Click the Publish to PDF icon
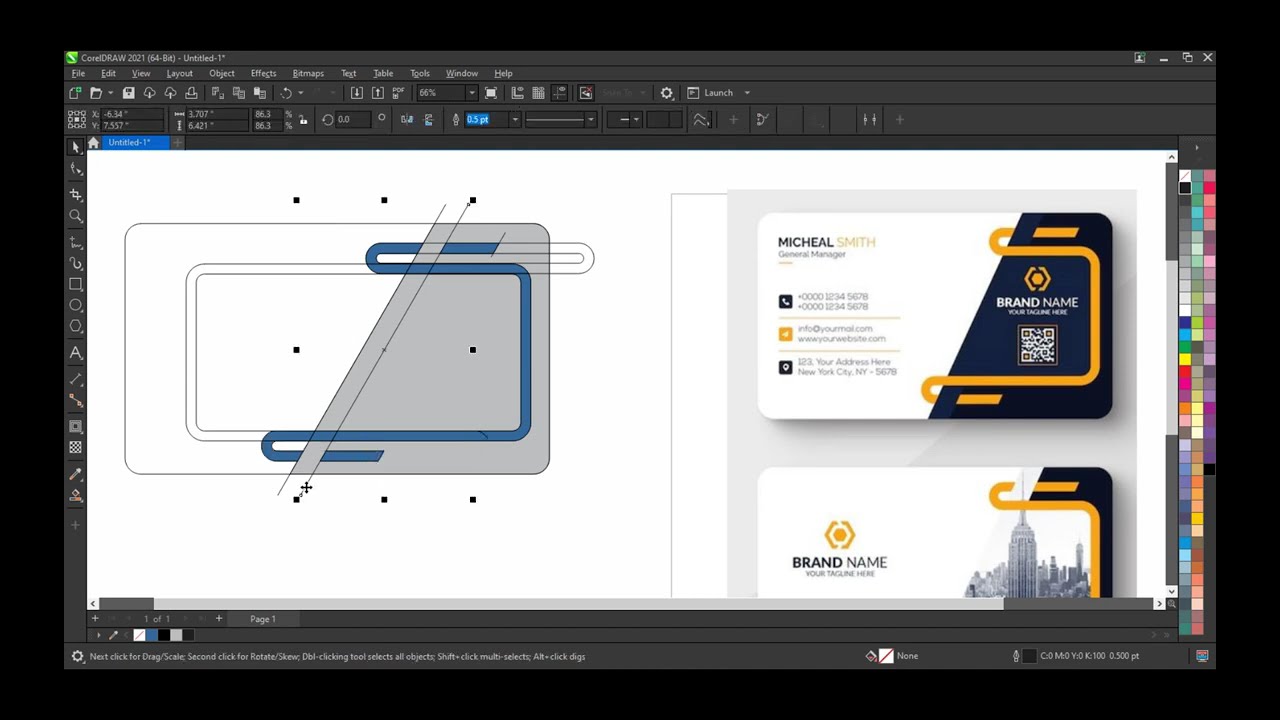This screenshot has height=720, width=1280. (x=398, y=93)
